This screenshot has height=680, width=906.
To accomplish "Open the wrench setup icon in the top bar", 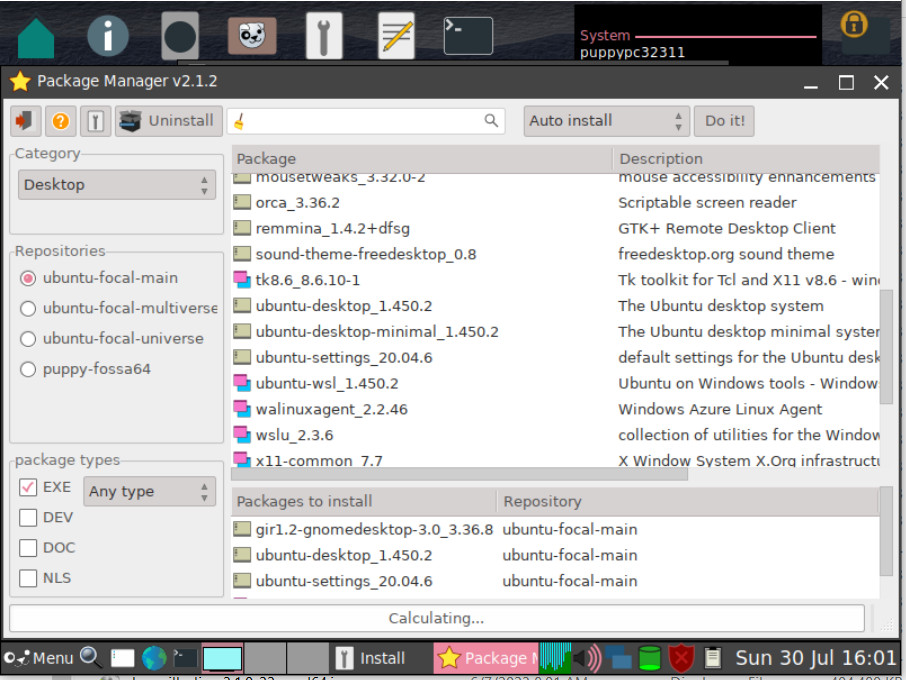I will 324,36.
